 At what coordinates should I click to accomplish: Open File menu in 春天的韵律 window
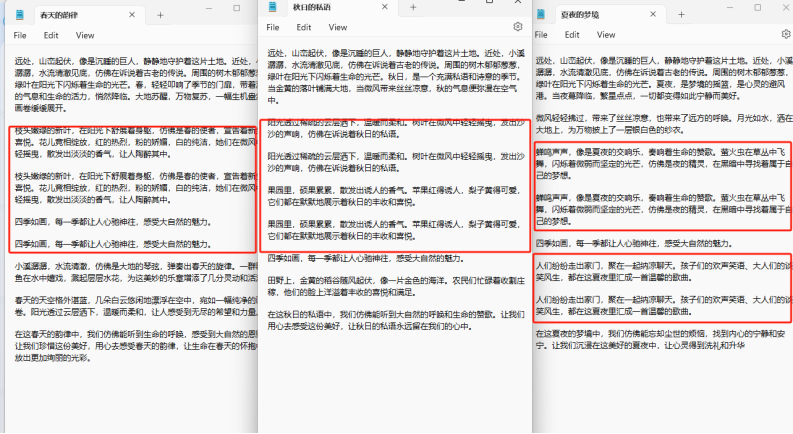point(20,35)
